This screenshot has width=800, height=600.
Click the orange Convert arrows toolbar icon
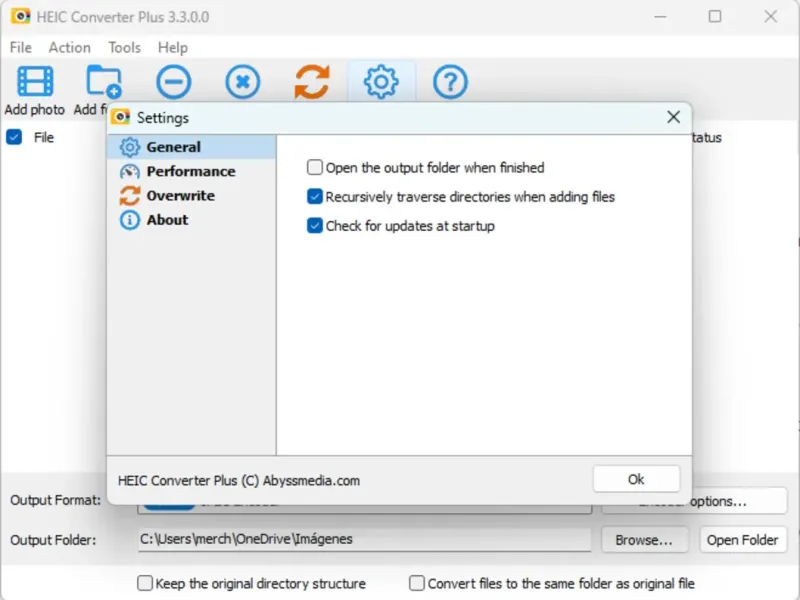pyautogui.click(x=312, y=82)
